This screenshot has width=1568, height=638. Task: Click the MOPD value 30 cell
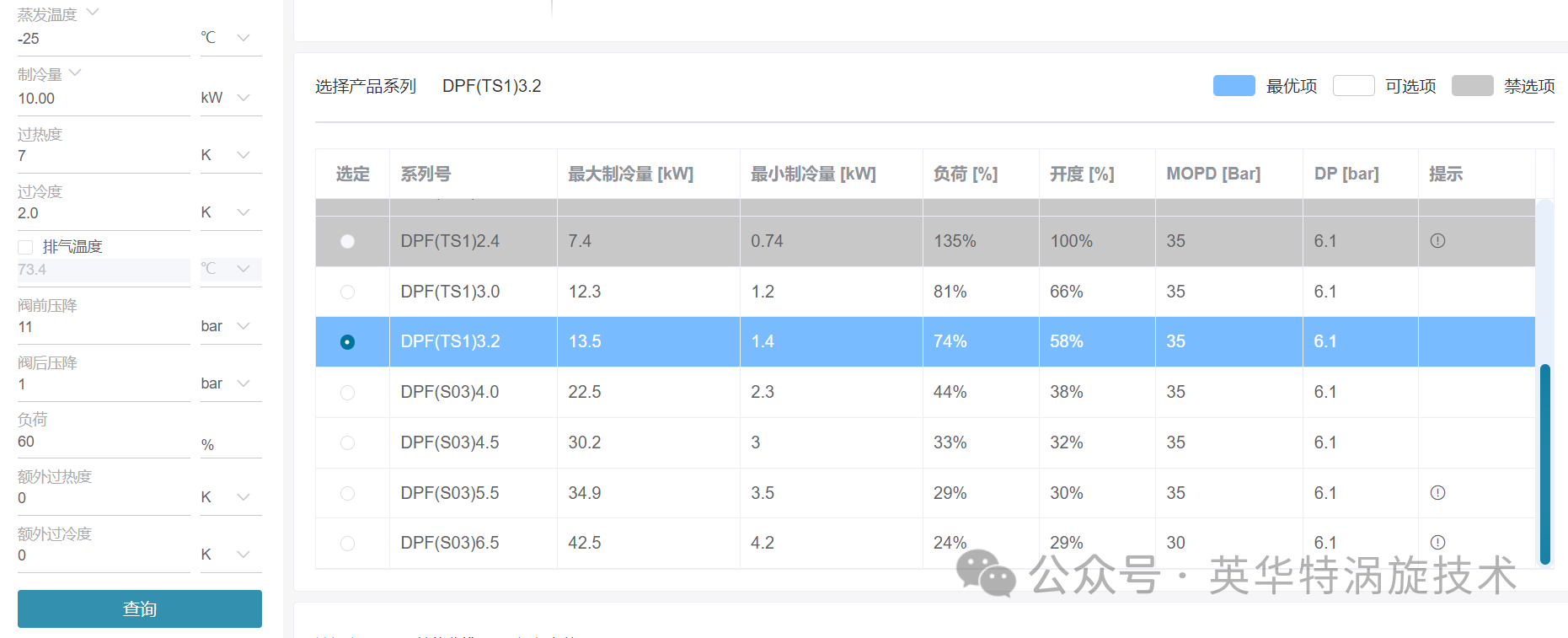(1229, 544)
